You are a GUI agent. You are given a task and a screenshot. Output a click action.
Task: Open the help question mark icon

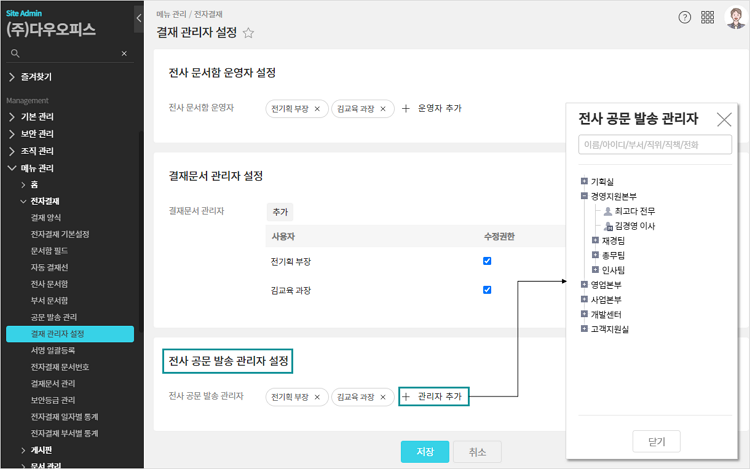click(x=684, y=17)
